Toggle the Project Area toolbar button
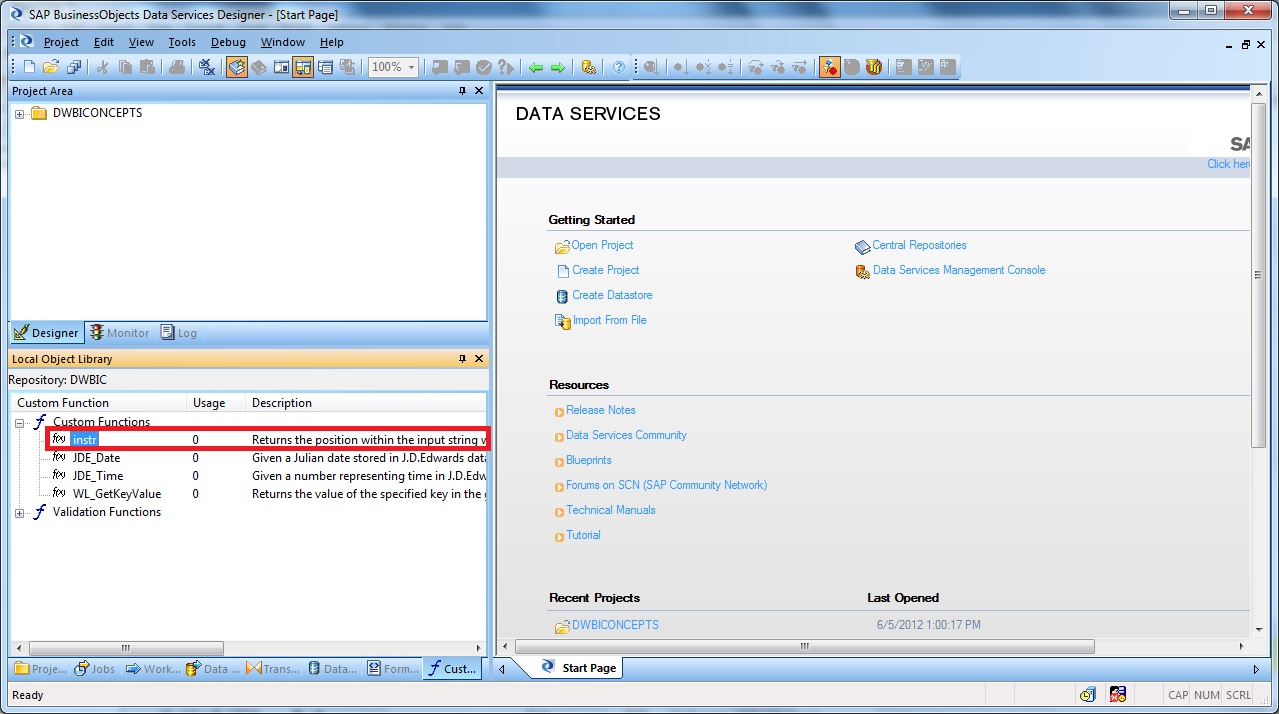 tap(303, 67)
